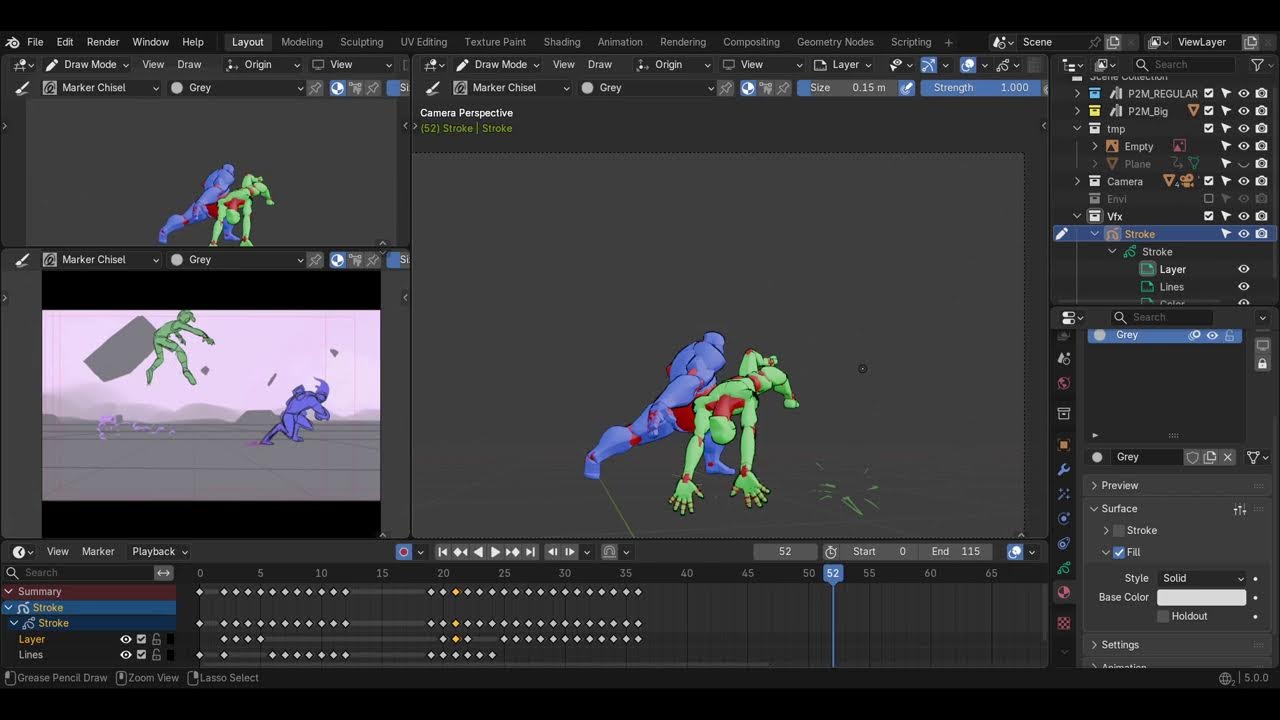This screenshot has width=1280, height=720.
Task: Adjust the brush Size slider
Action: (x=846, y=87)
